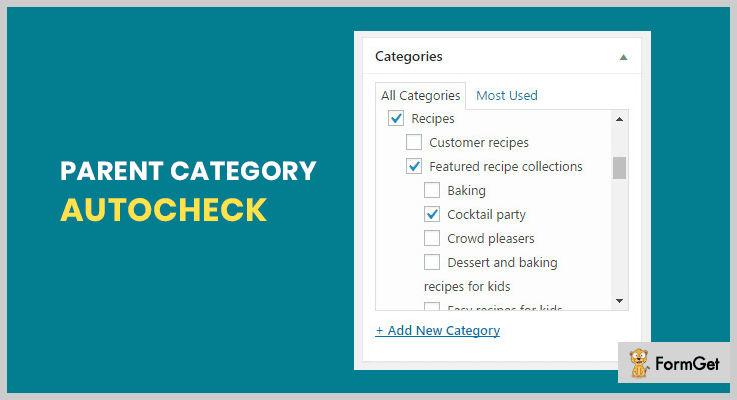
Task: Click the category list scroll-up arrow
Action: coord(619,119)
